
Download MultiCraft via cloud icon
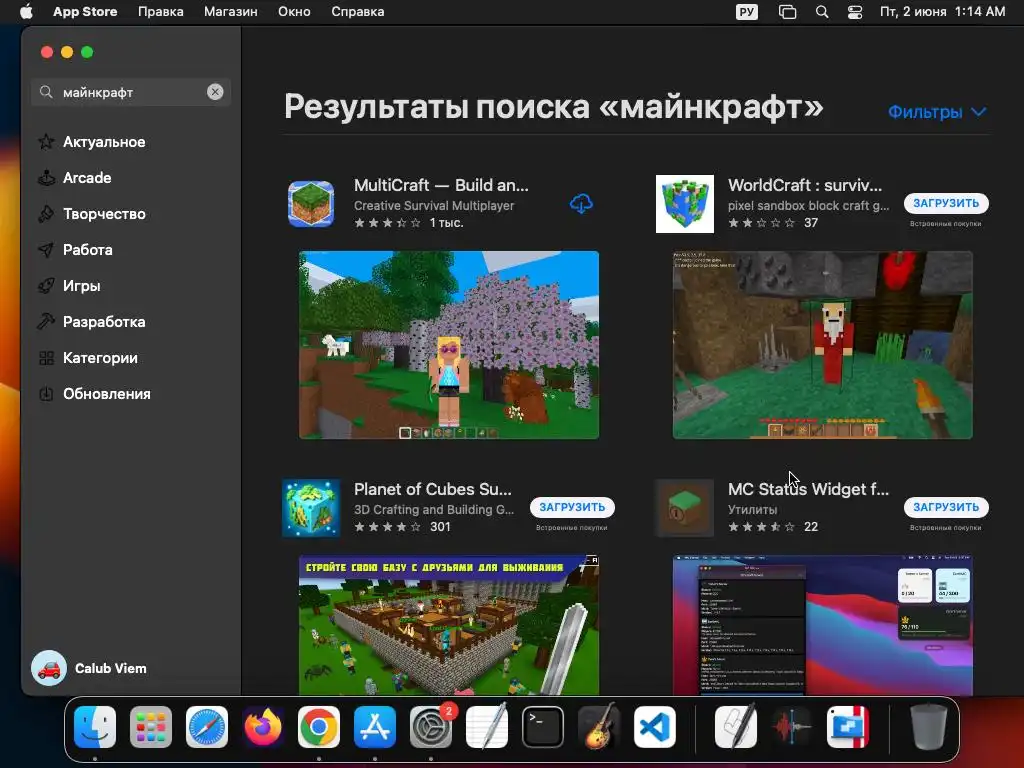(x=581, y=204)
